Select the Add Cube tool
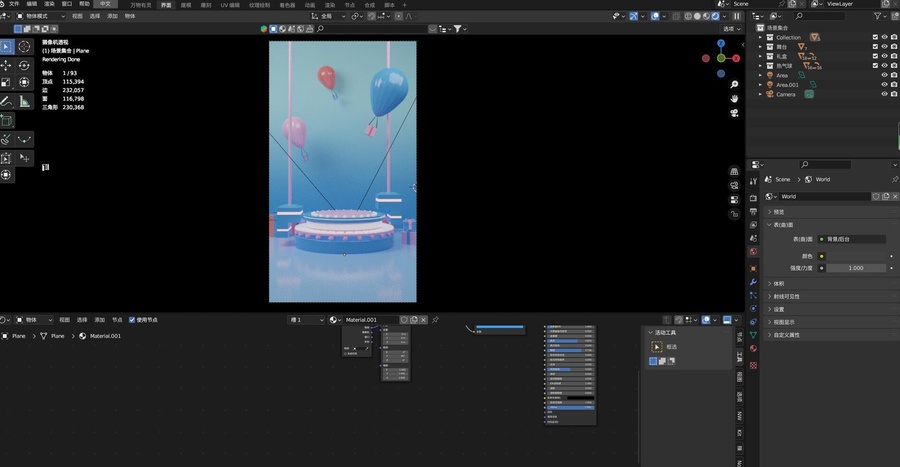The image size is (900, 467). pos(6,120)
